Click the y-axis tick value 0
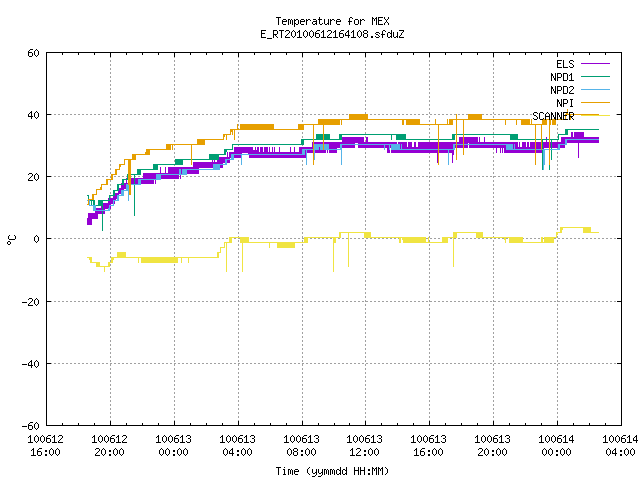The image size is (640, 480). tap(37, 239)
